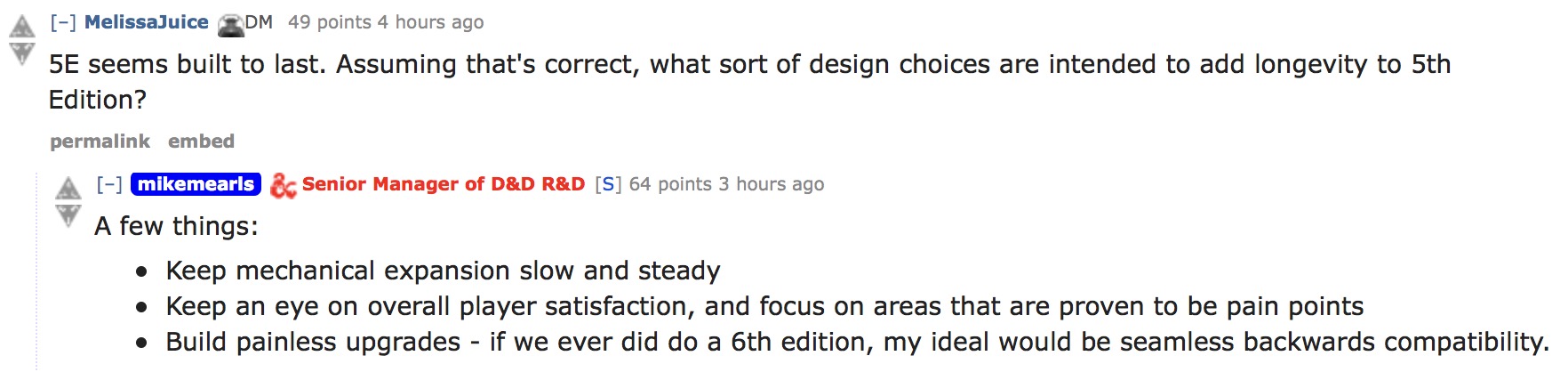The image size is (1568, 372).
Task: Upvote MelissaJuice's comment
Action: coord(21,27)
